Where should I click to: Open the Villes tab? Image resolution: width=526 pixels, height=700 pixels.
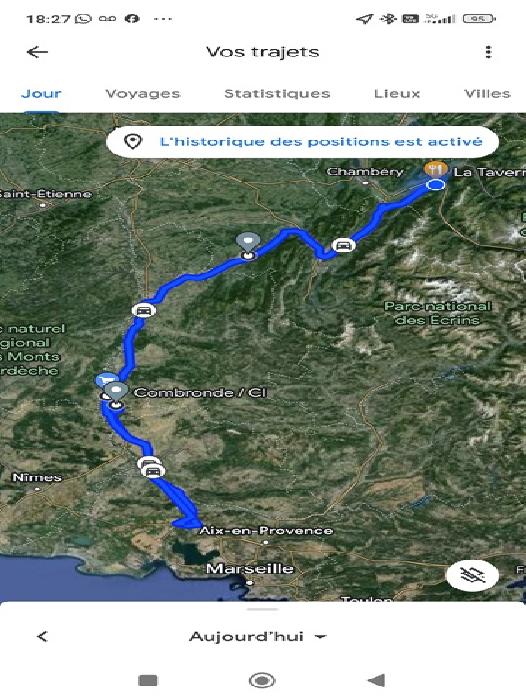487,94
